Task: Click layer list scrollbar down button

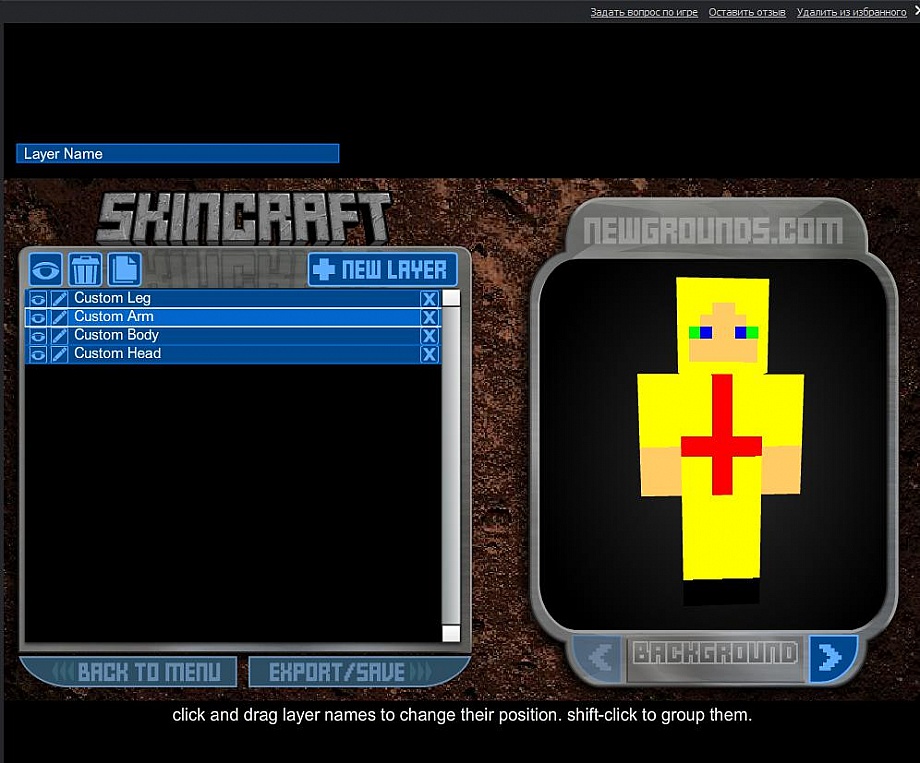Action: [x=451, y=633]
